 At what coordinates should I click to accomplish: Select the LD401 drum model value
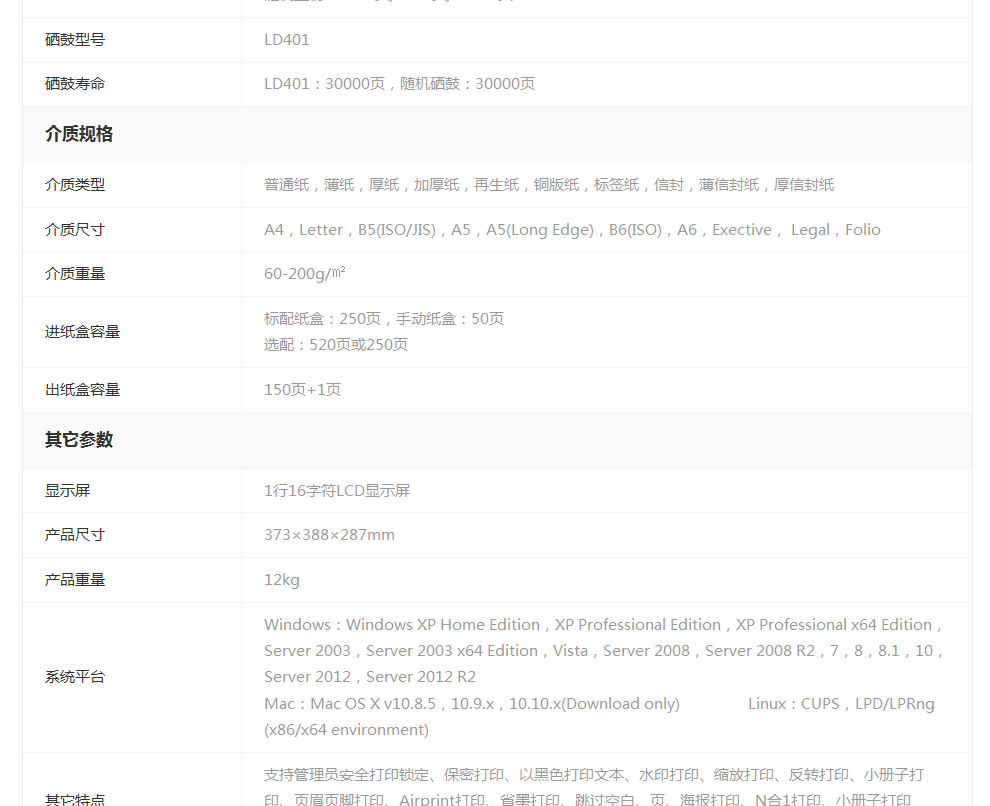[x=287, y=40]
